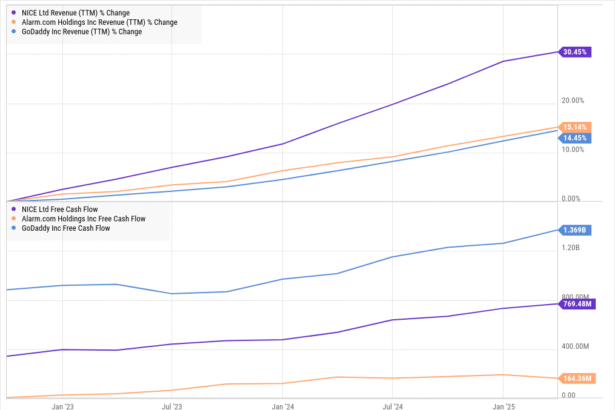The image size is (615, 410).
Task: Toggle the Alarm.com Holdings Inc Free Cash Flow legend
Action: (81, 218)
